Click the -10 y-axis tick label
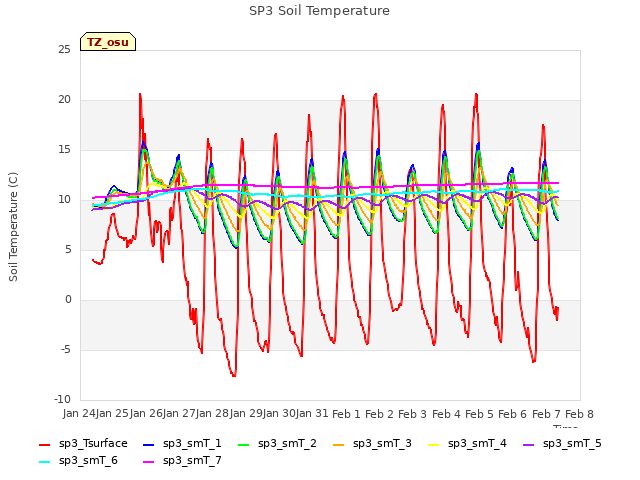 62,399
